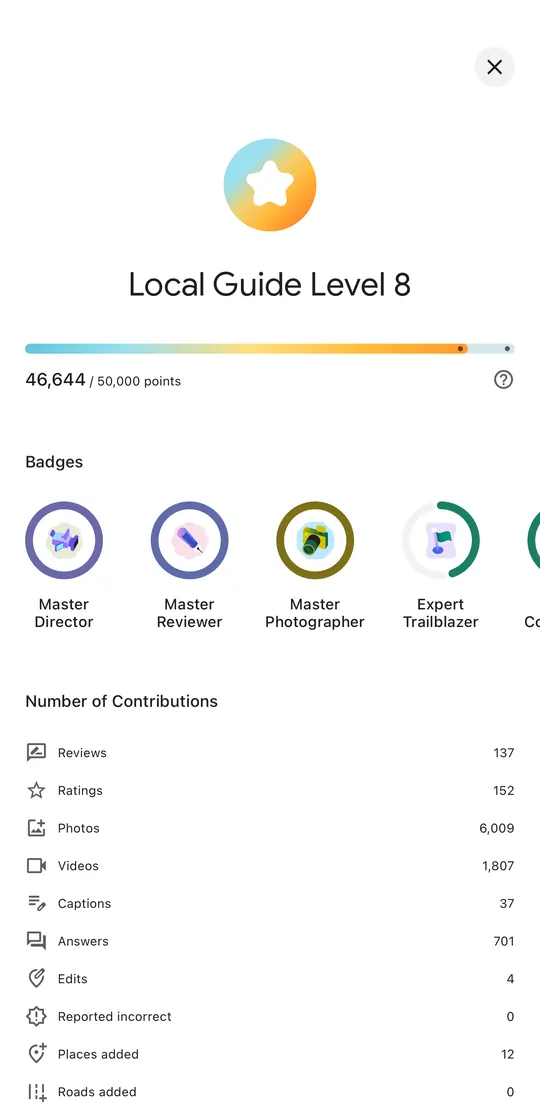Click the Captions count '37'
The width and height of the screenshot is (540, 1118).
click(x=507, y=903)
